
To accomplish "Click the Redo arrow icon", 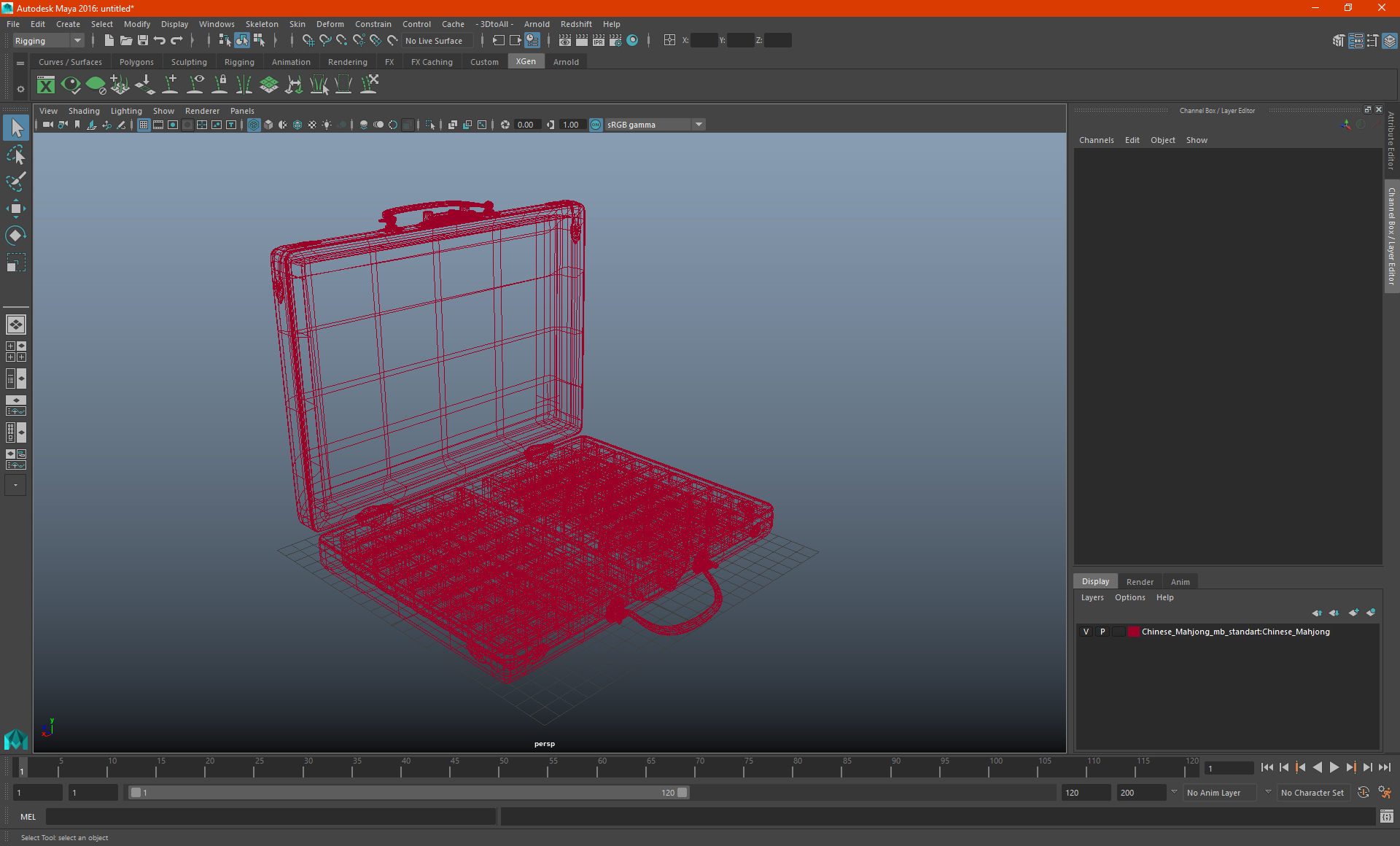I will click(x=176, y=41).
